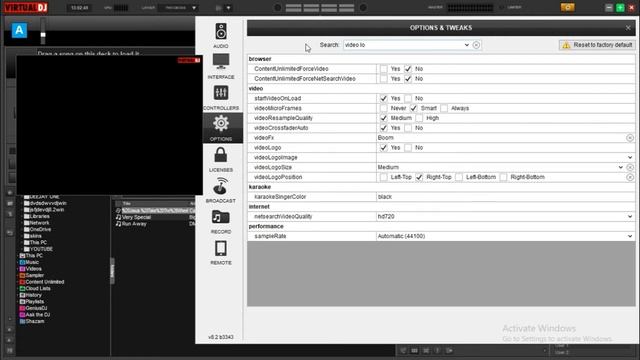This screenshot has height=360, width=640.
Task: Reset videoLogoSize with its circle icon
Action: tap(630, 167)
